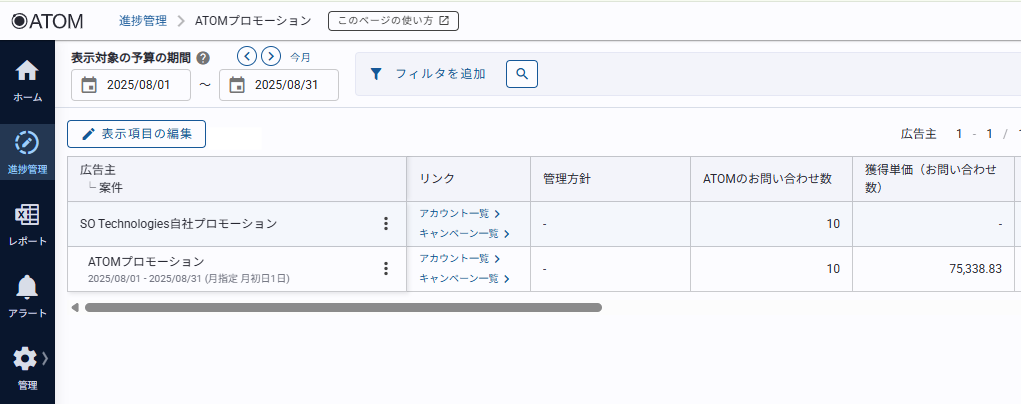
Task: Open more options for ATOMプロモーション row
Action: click(x=386, y=268)
